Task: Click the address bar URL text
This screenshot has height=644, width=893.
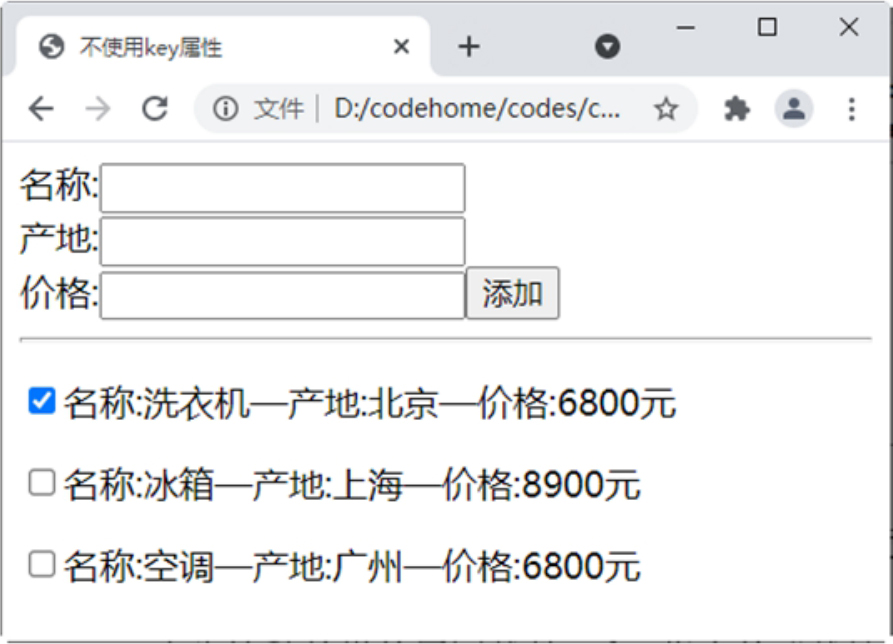Action: tap(477, 108)
